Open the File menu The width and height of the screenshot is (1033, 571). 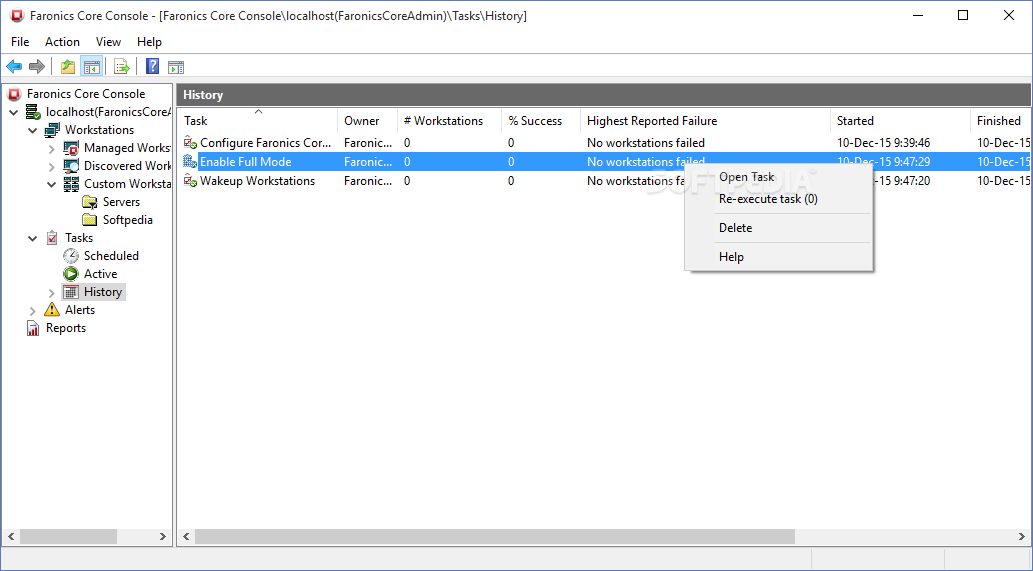tap(20, 41)
